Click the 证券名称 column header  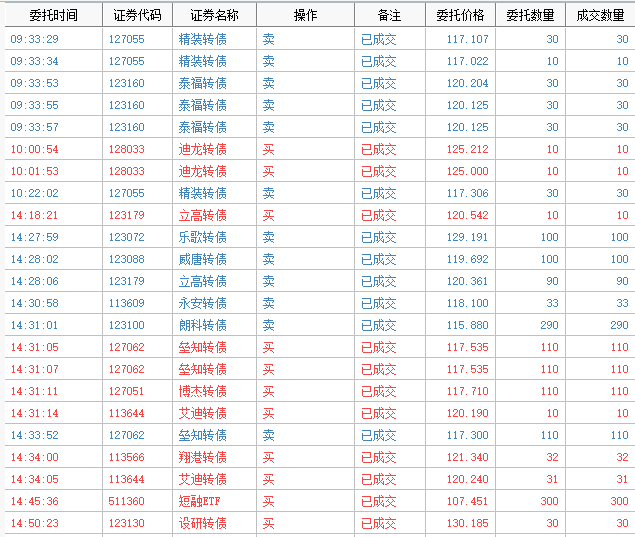point(215,15)
